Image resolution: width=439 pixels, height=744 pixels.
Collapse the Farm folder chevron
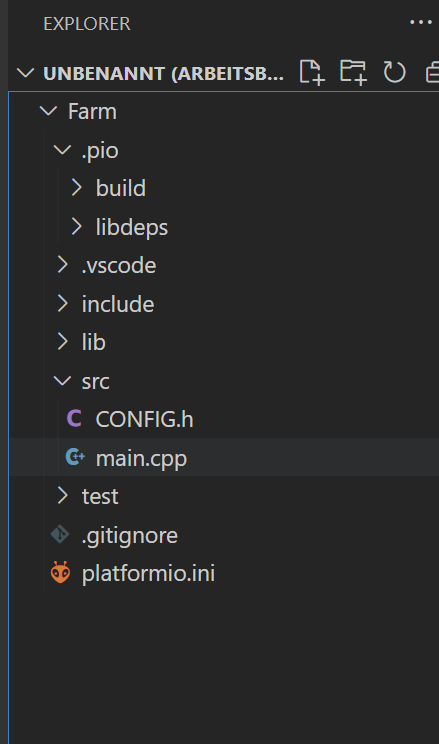48,112
